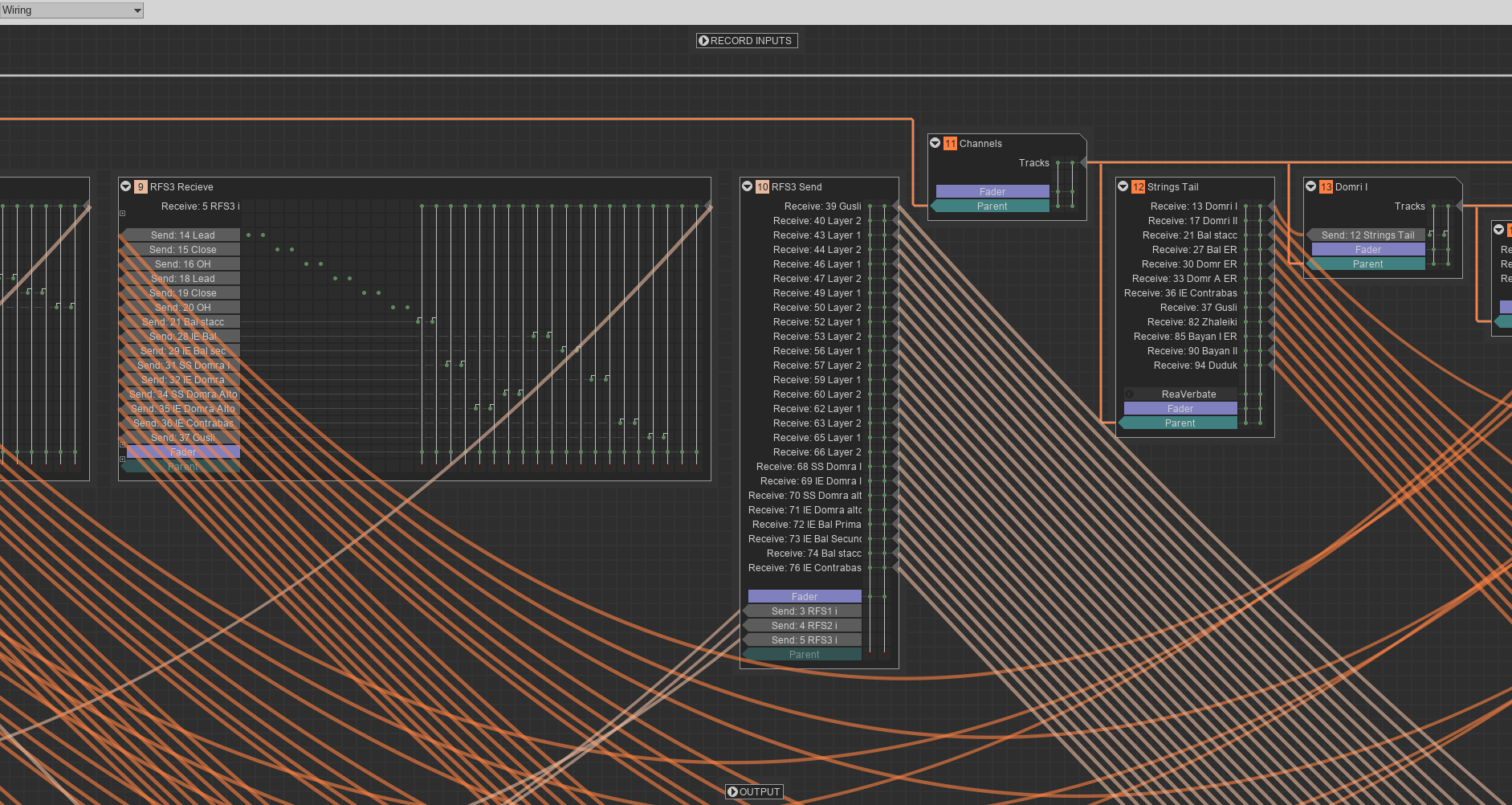Collapse the Strings Tail track node
The image size is (1512, 805).
point(1123,186)
